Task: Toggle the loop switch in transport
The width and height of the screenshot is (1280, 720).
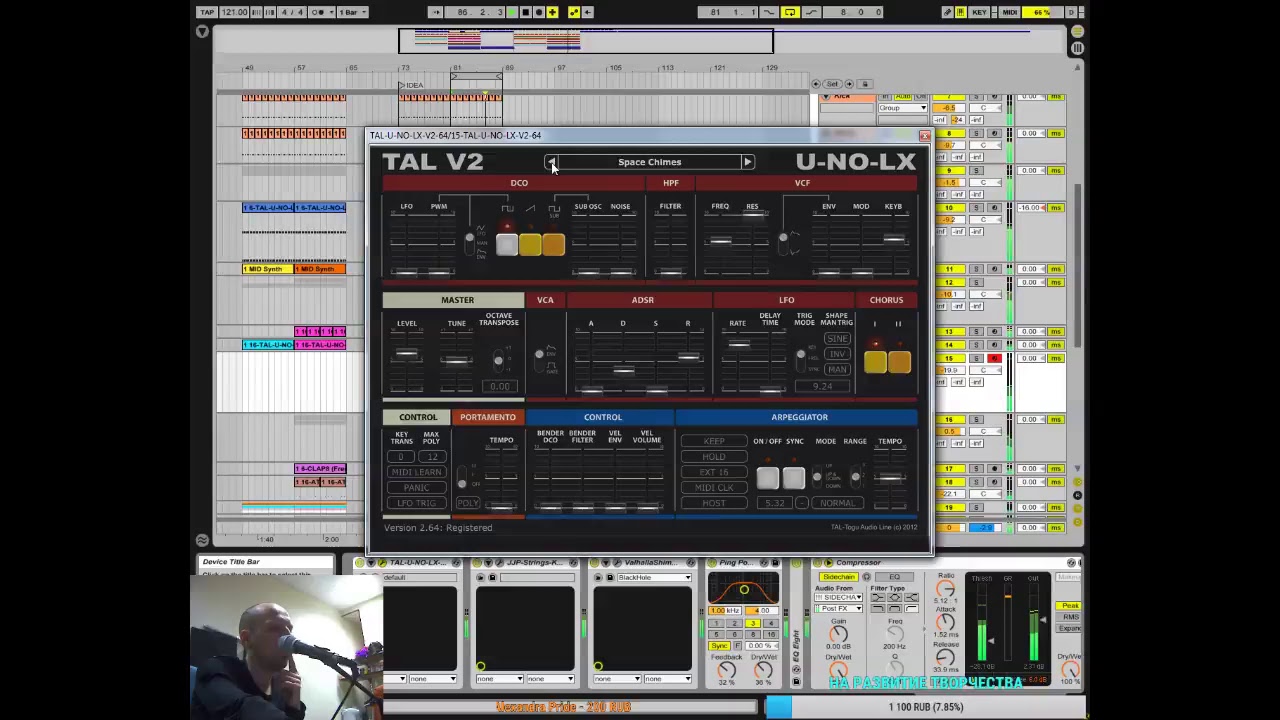Action: [790, 12]
